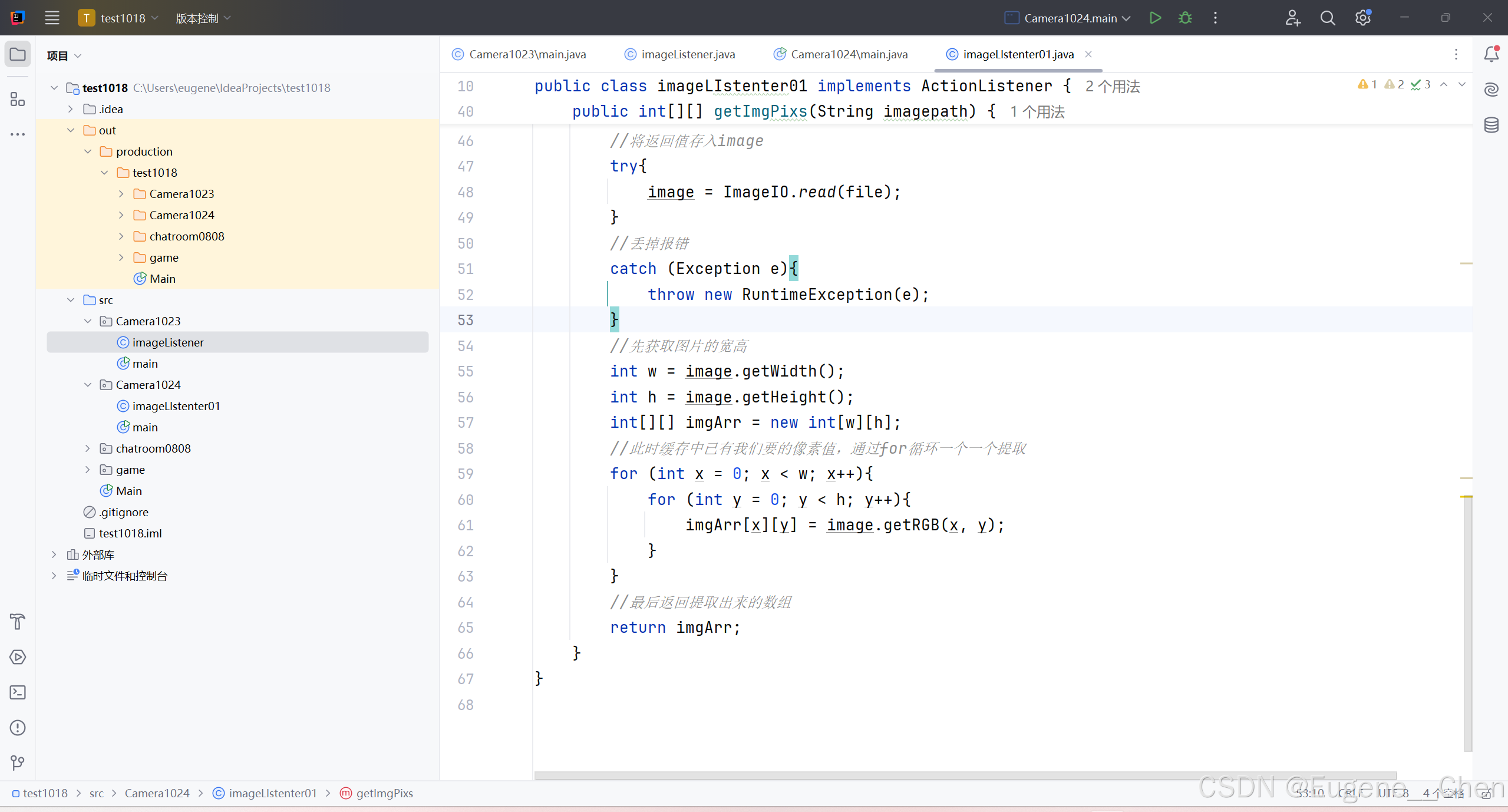This screenshot has height=812, width=1508.
Task: Open the Build hammer tool window
Action: click(18, 622)
